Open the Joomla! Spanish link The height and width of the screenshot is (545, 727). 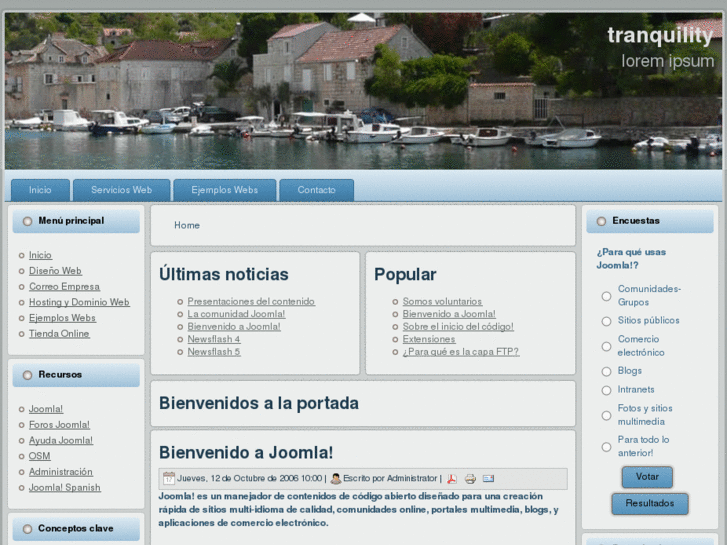(x=65, y=488)
